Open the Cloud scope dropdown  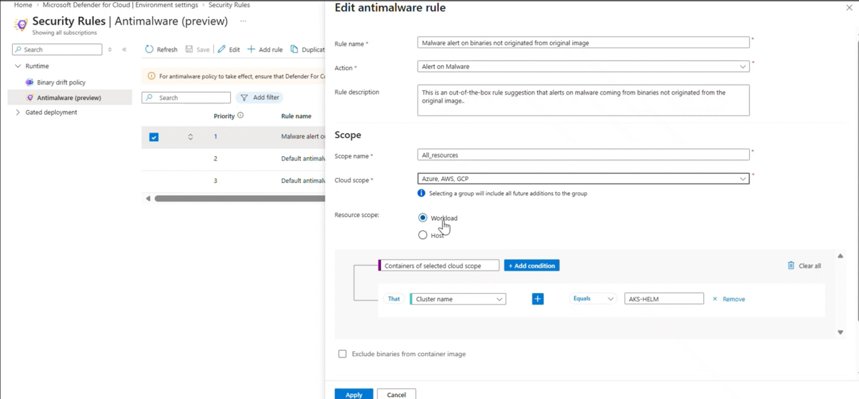(583, 179)
